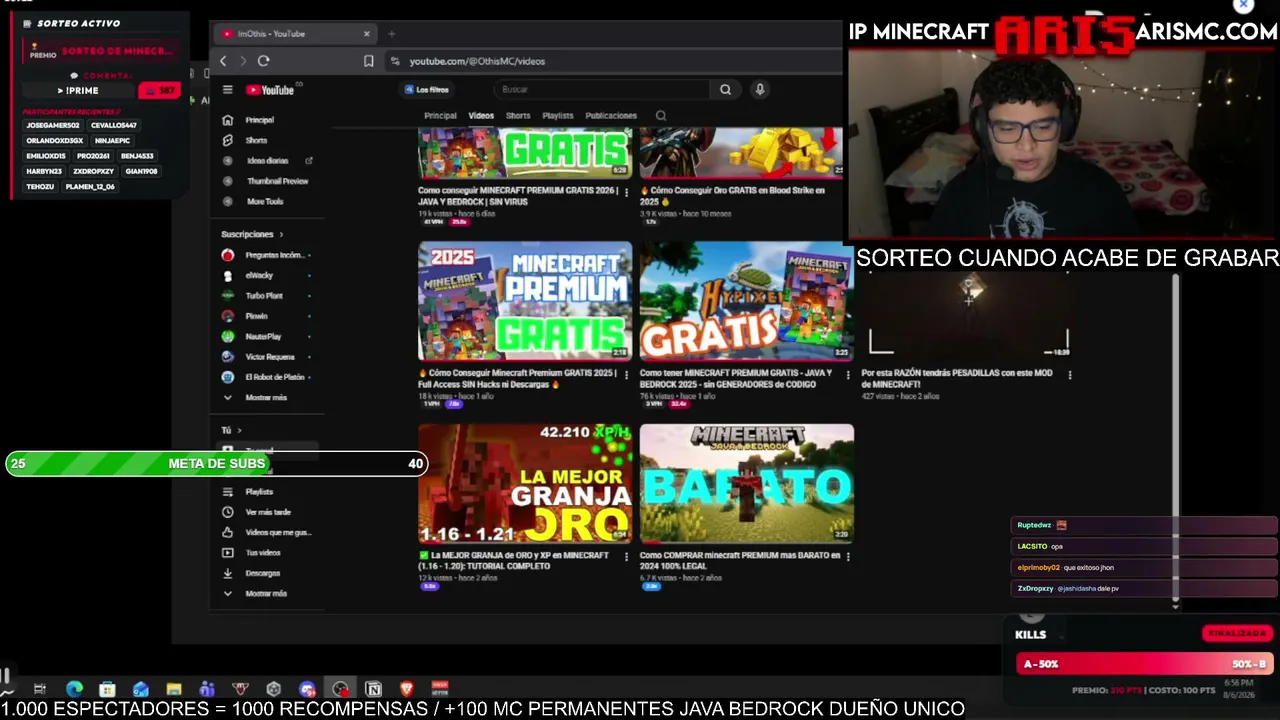
Task: Open a new browser tab with plus
Action: tap(391, 34)
